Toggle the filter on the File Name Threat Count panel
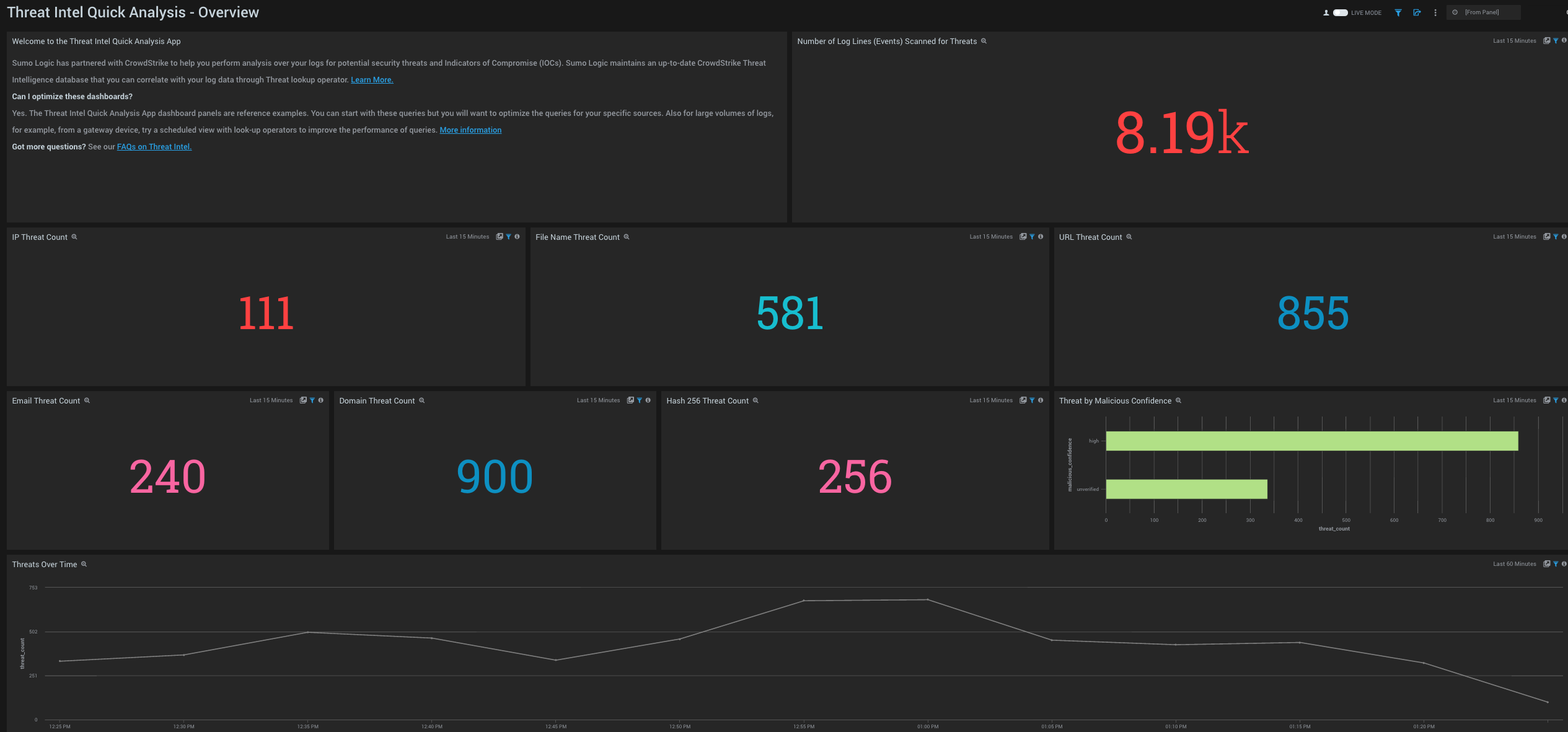 pos(1032,236)
